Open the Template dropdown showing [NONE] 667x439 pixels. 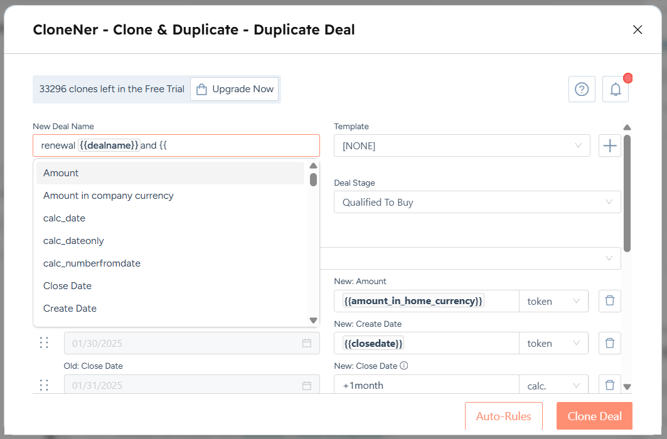[x=462, y=146]
